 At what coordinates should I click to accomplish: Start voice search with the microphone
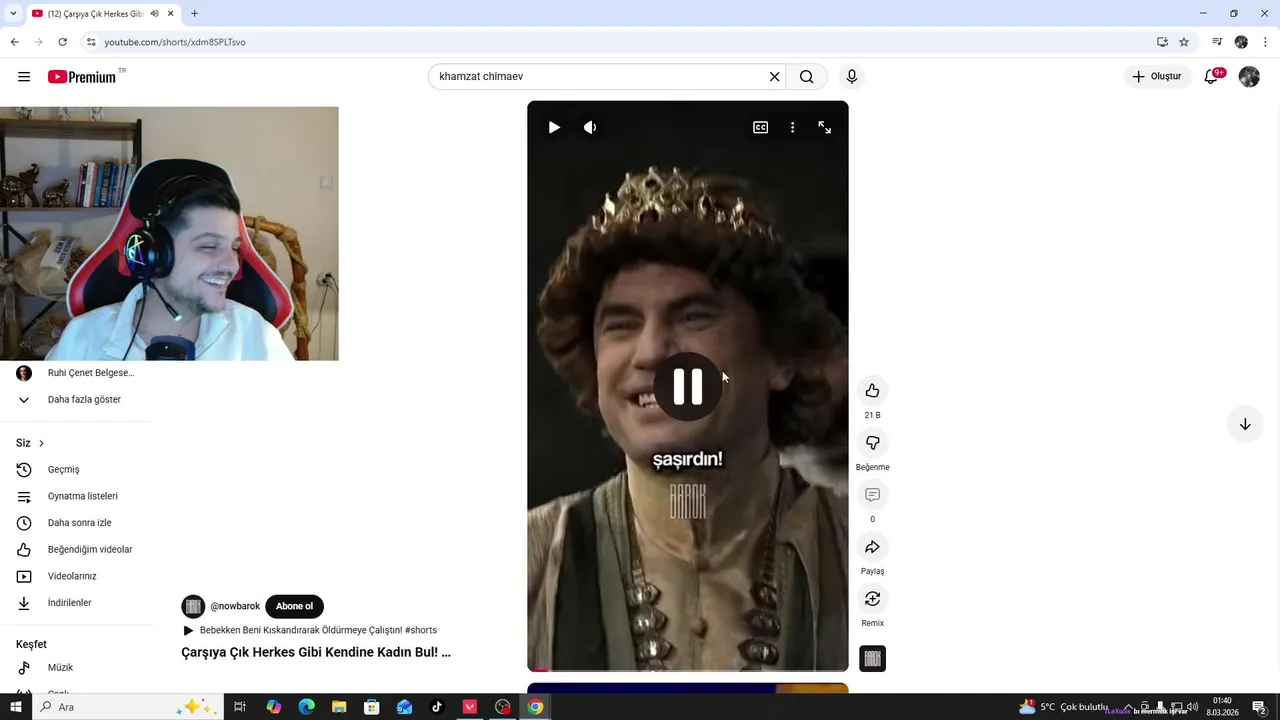852,77
